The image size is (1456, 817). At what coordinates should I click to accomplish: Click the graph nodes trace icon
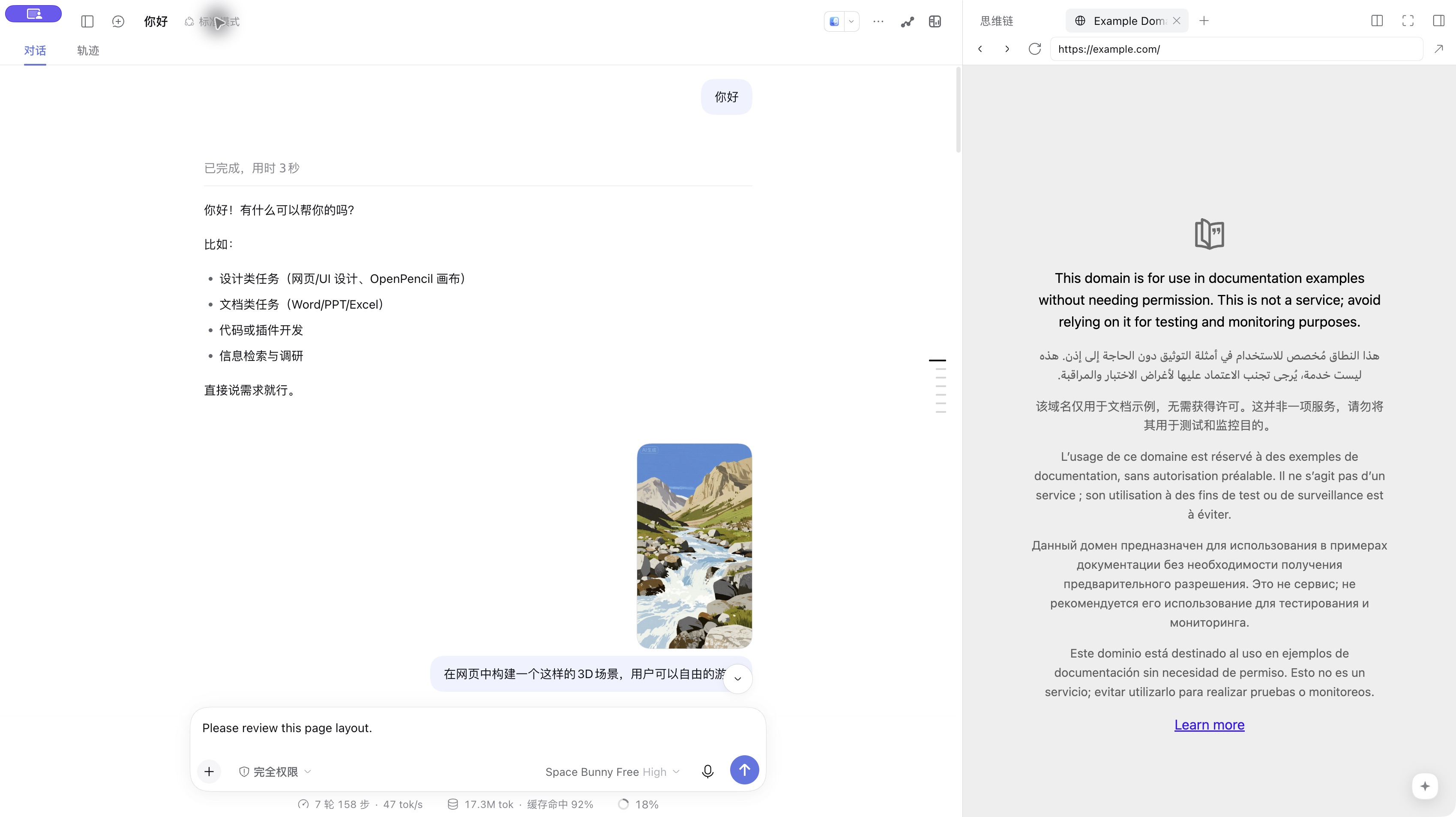point(907,21)
